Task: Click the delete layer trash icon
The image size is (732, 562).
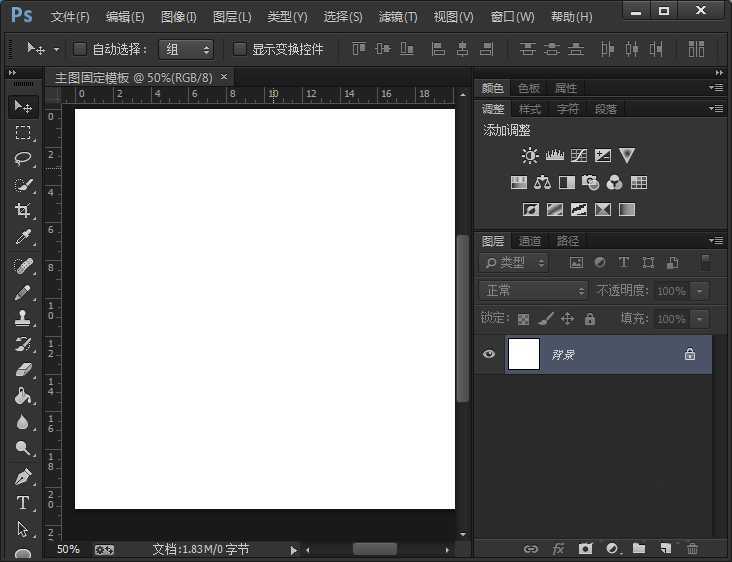Action: point(692,549)
